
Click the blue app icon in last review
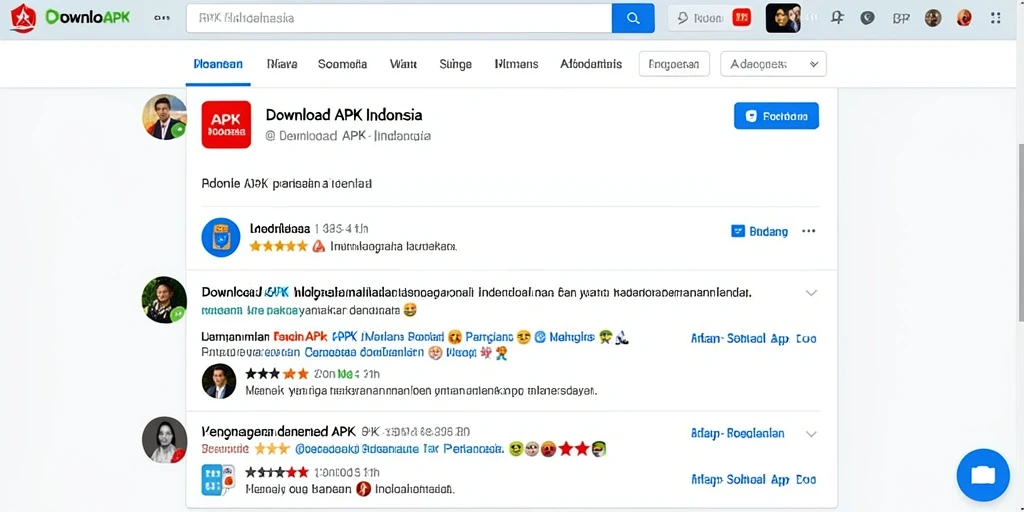(x=218, y=480)
